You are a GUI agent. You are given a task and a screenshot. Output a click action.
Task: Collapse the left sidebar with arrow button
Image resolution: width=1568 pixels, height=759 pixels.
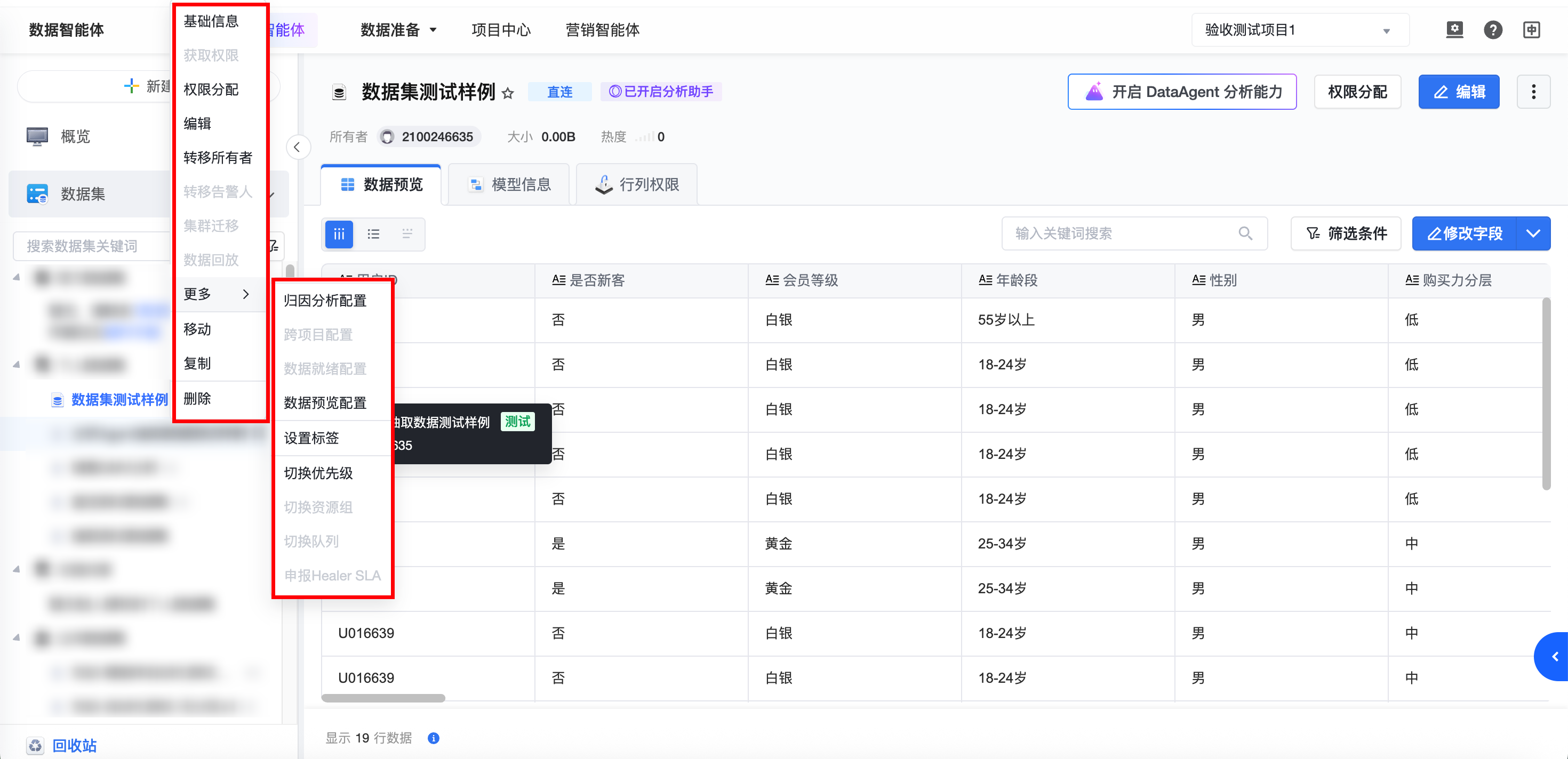pyautogui.click(x=297, y=147)
